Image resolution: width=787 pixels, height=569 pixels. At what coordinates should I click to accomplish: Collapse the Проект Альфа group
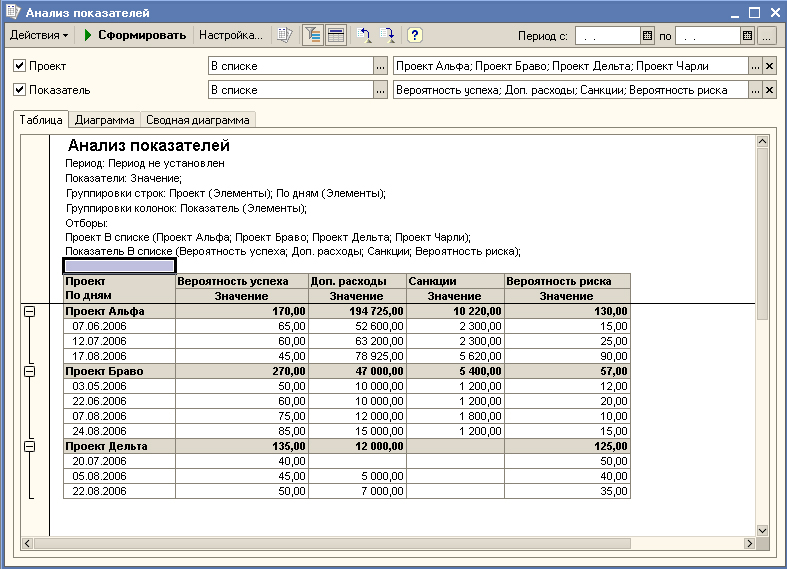tap(29, 311)
